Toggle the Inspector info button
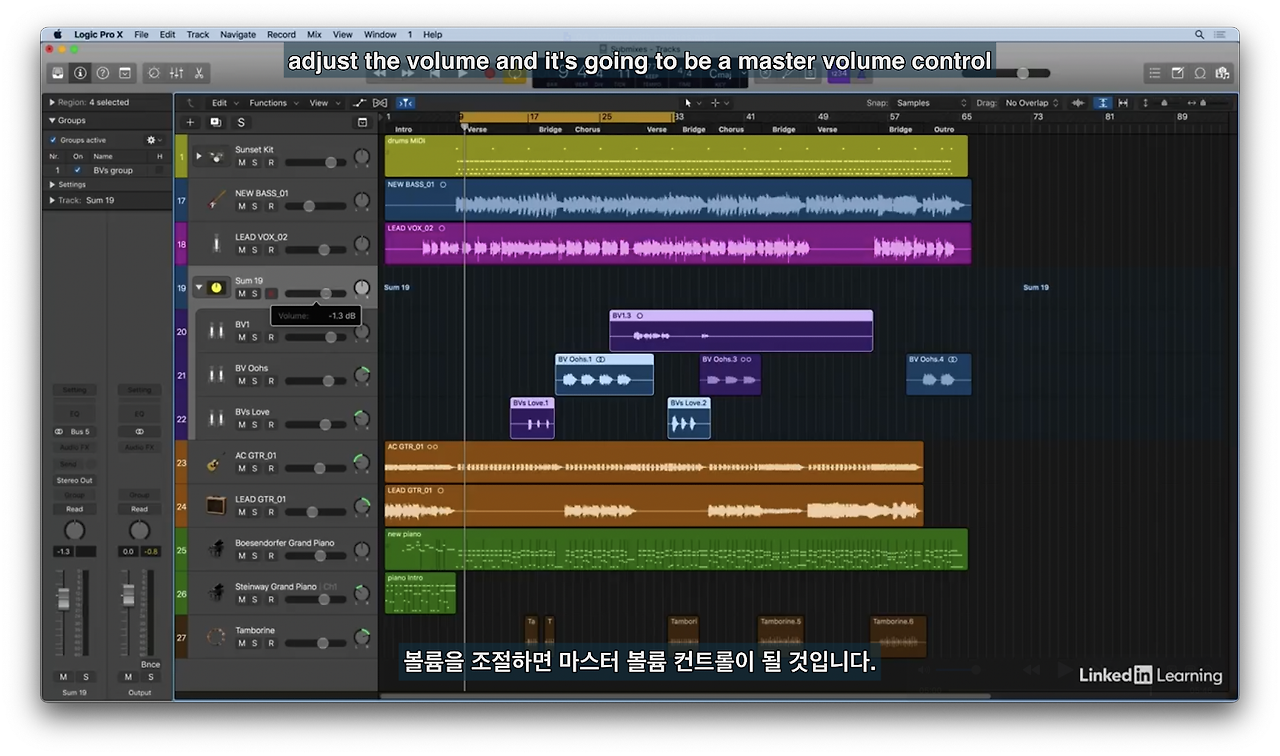 [x=79, y=73]
